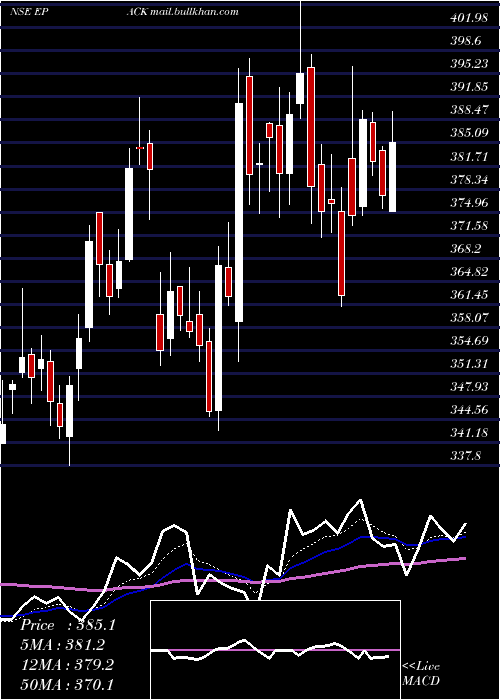The height and width of the screenshot is (700, 500).
Task: Click the 5MA : 381.2 readout
Action: [63, 645]
